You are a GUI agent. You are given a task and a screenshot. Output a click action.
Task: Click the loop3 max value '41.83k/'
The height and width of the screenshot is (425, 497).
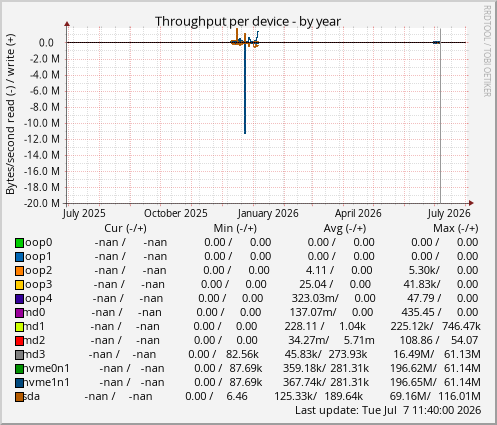[x=422, y=284]
